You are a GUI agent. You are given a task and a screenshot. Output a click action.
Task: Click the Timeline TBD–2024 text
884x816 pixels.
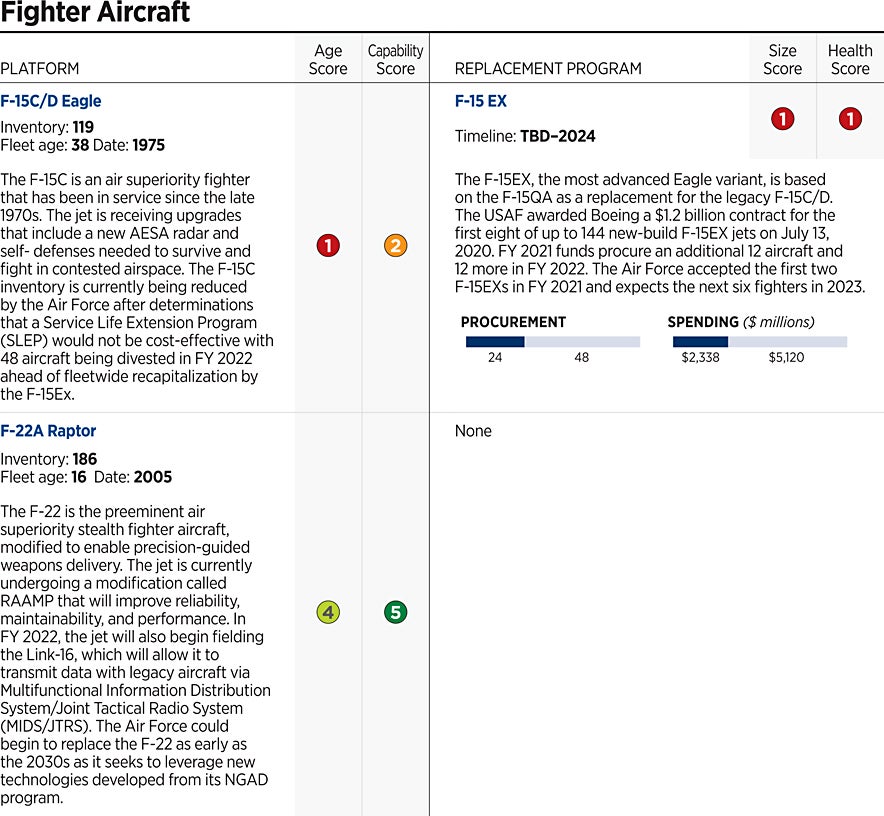(x=525, y=137)
